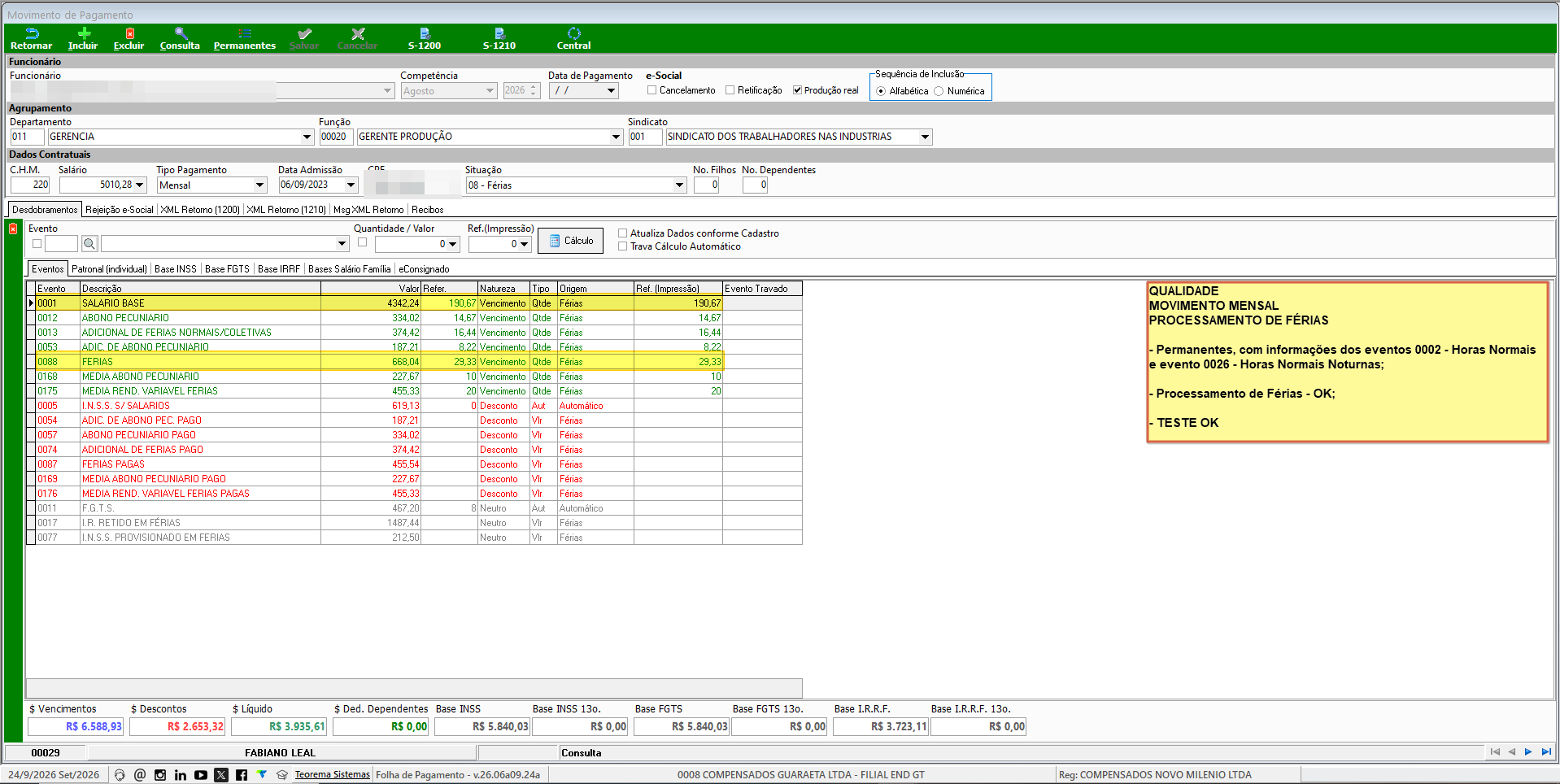Open the eConsignado tab
The image size is (1560, 784).
(x=424, y=269)
